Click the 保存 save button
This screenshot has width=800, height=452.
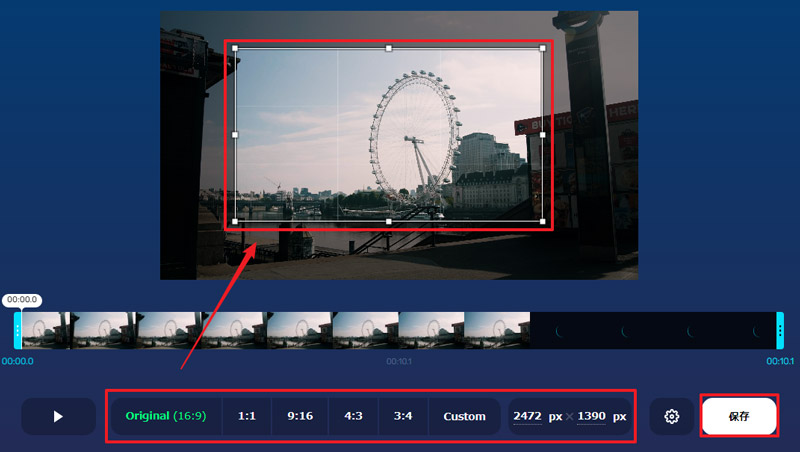739,416
